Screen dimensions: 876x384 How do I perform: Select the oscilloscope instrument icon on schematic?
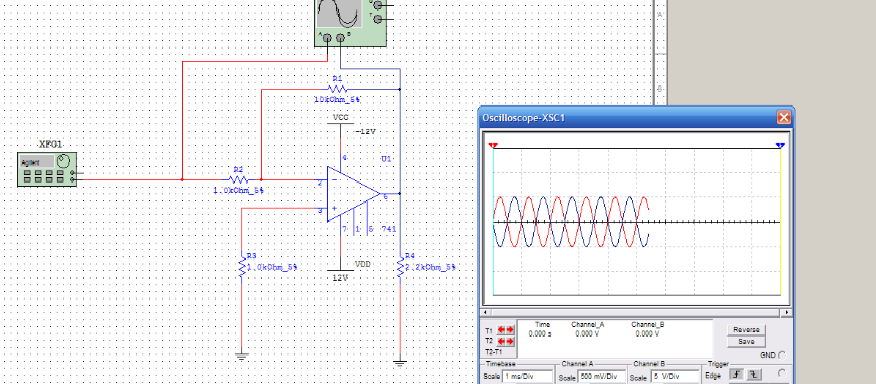351,21
